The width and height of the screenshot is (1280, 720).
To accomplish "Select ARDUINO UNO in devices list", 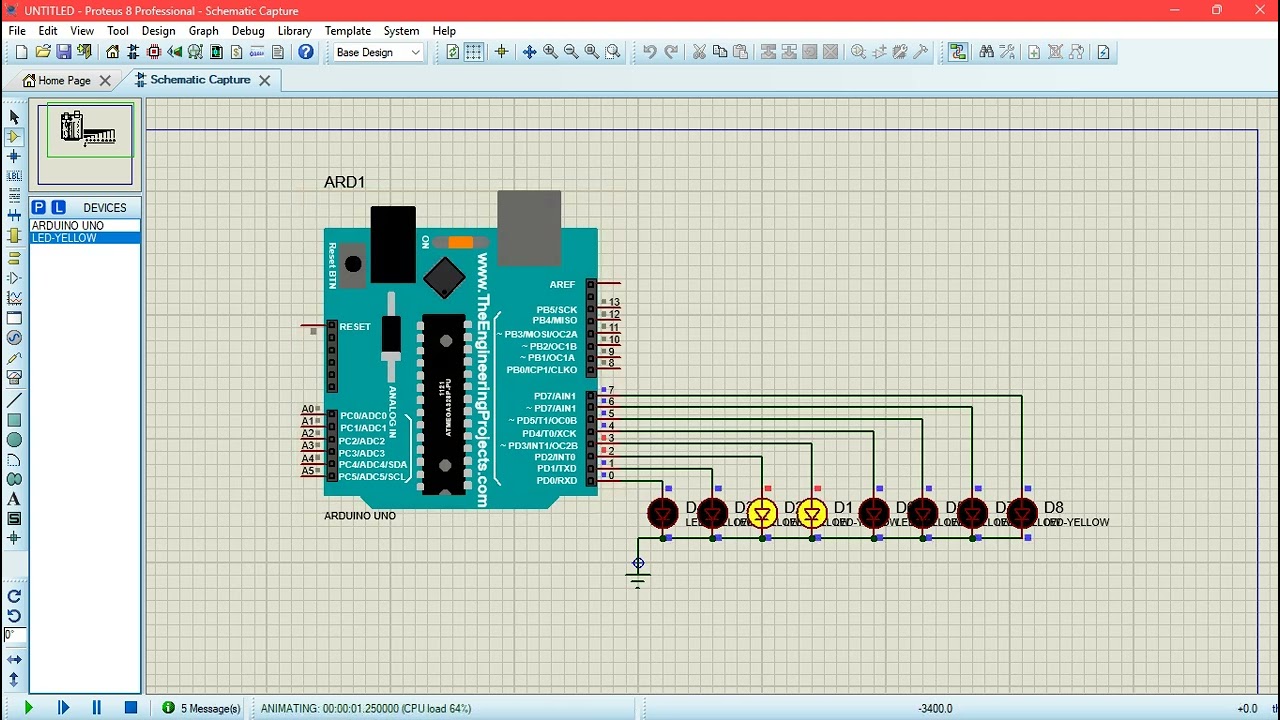I will point(85,226).
